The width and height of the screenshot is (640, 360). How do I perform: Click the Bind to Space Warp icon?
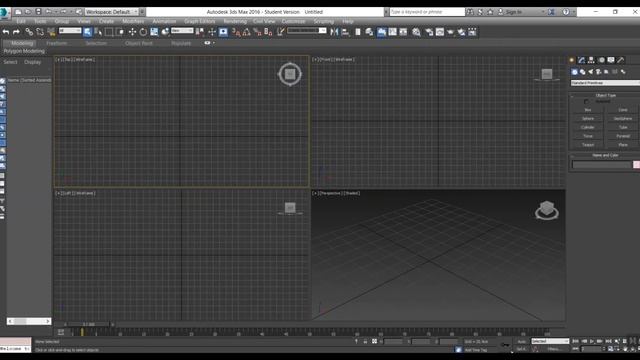point(51,32)
